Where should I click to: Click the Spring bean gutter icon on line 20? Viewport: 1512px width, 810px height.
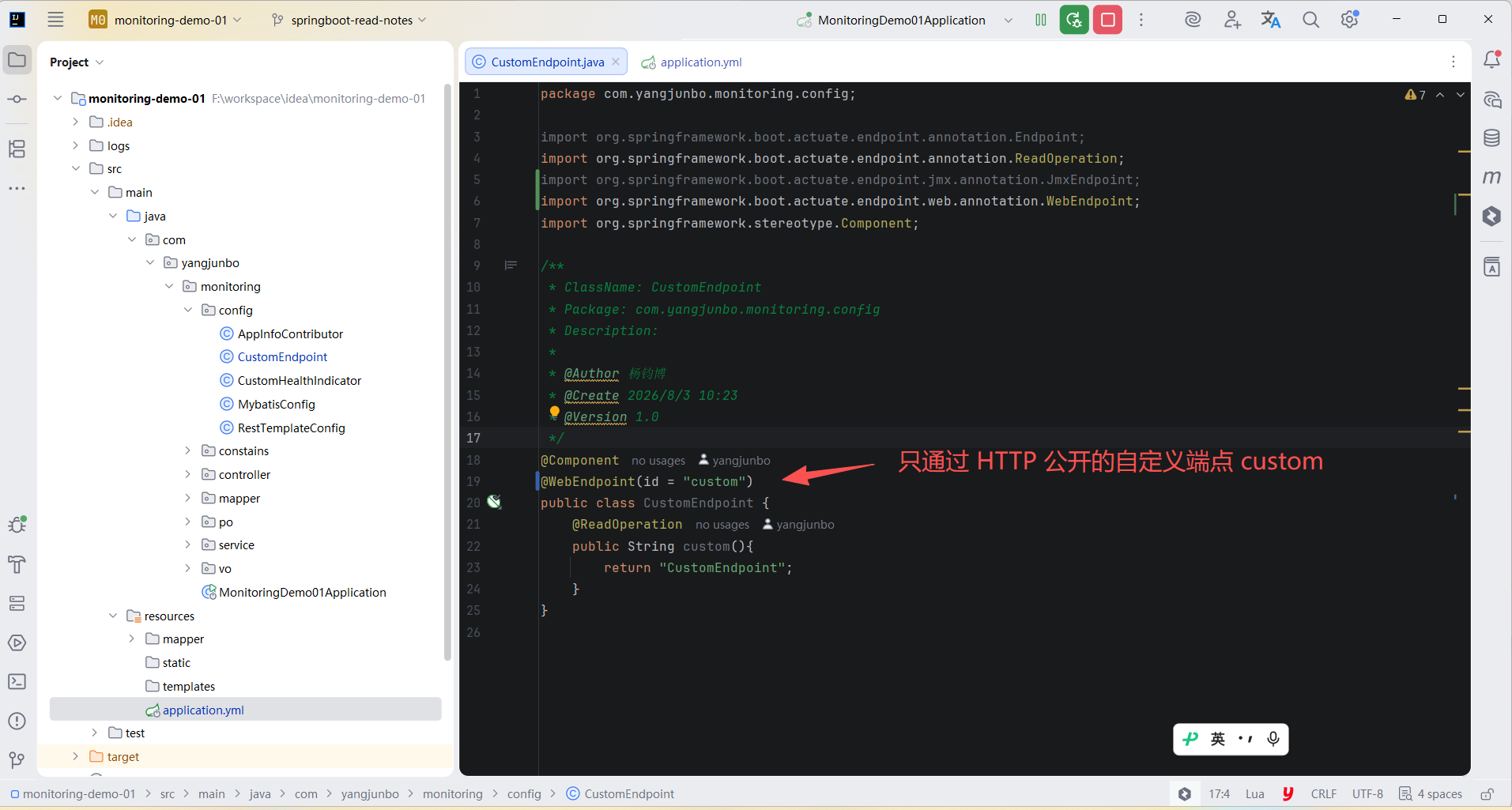pos(494,502)
